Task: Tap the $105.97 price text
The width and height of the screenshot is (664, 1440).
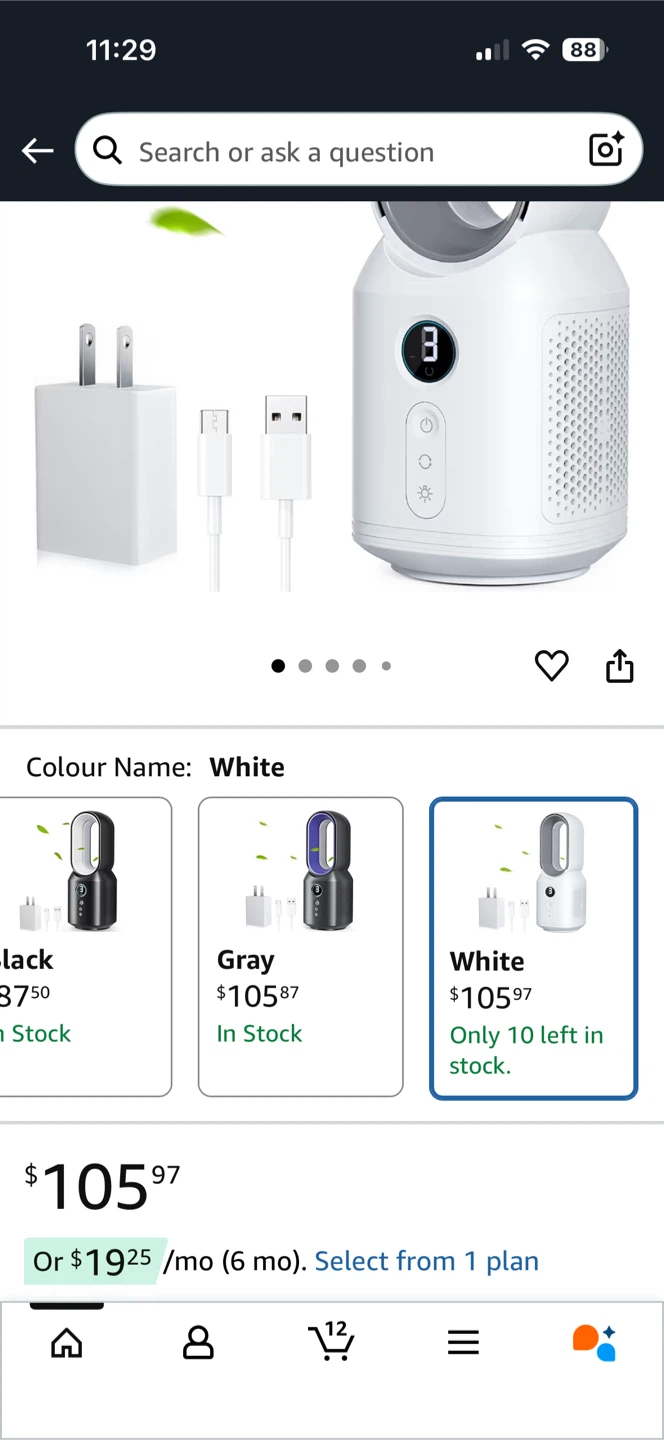Action: [x=103, y=1187]
